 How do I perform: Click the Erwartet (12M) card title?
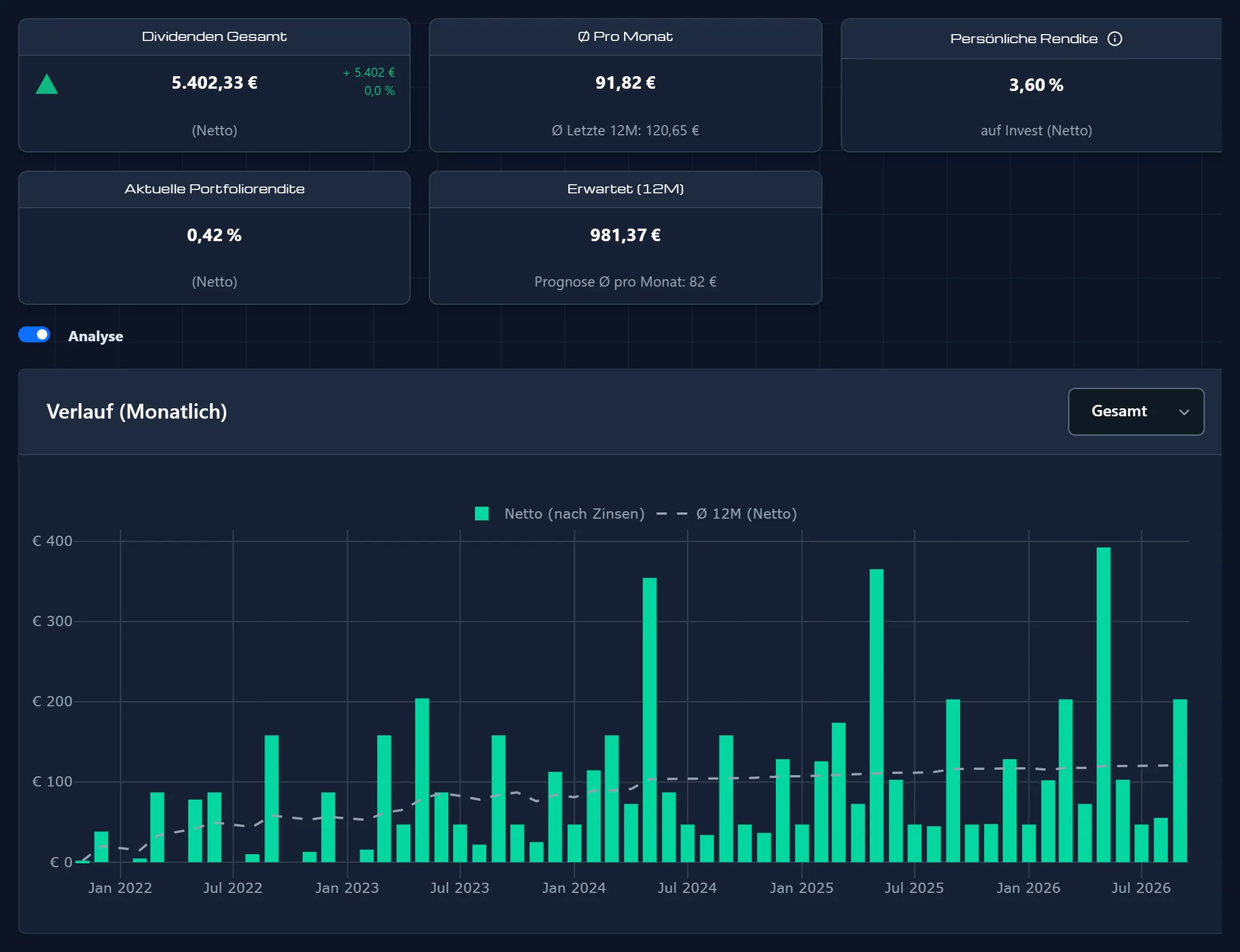pyautogui.click(x=625, y=189)
